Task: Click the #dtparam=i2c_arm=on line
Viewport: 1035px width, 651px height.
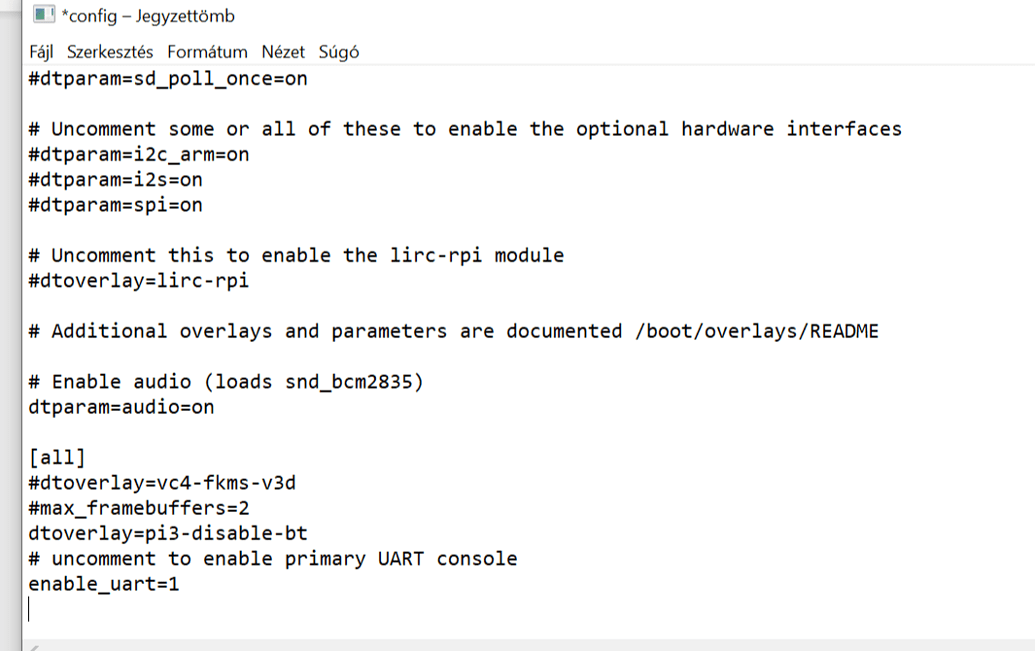Action: [138, 155]
